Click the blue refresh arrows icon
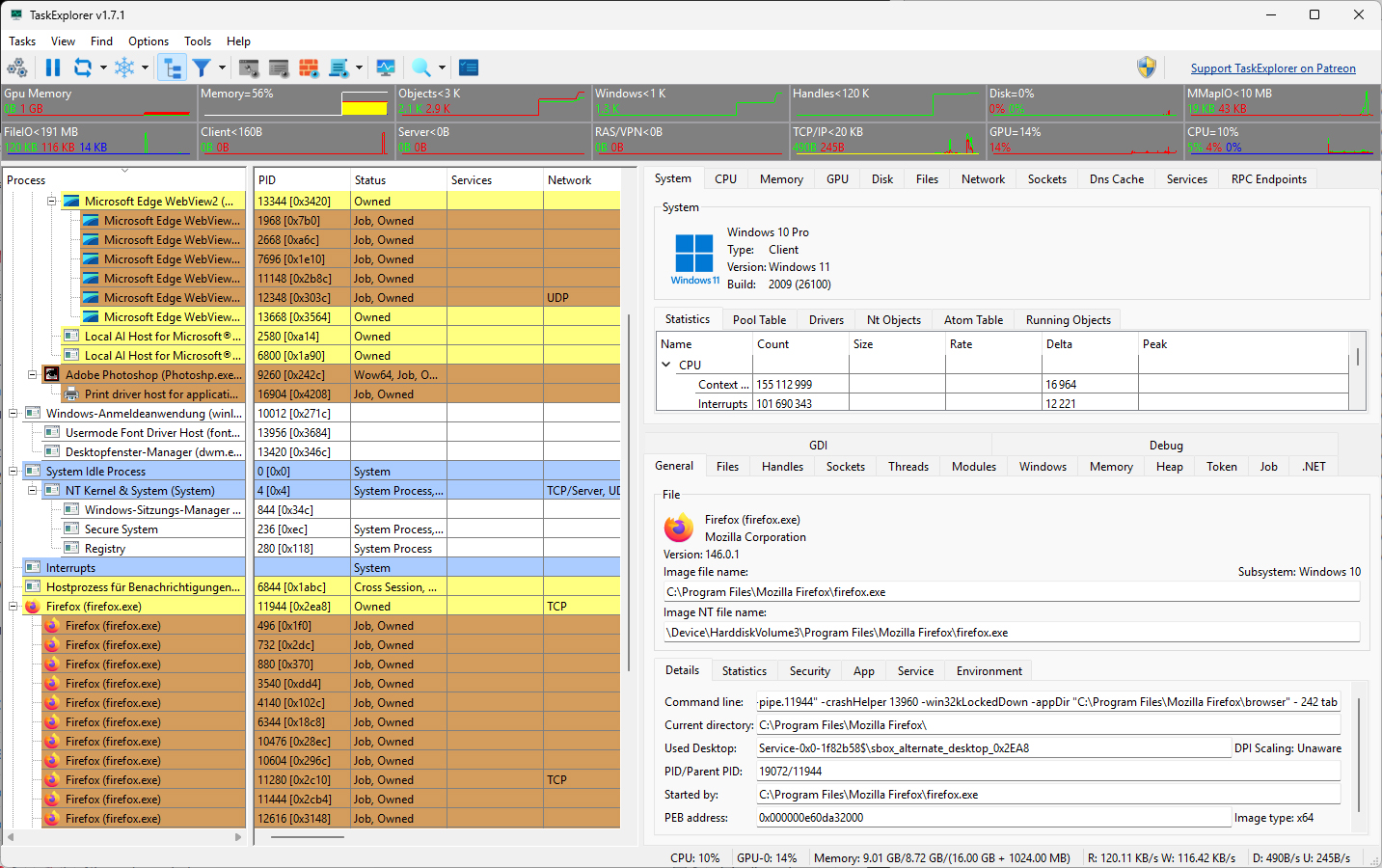 (x=83, y=68)
